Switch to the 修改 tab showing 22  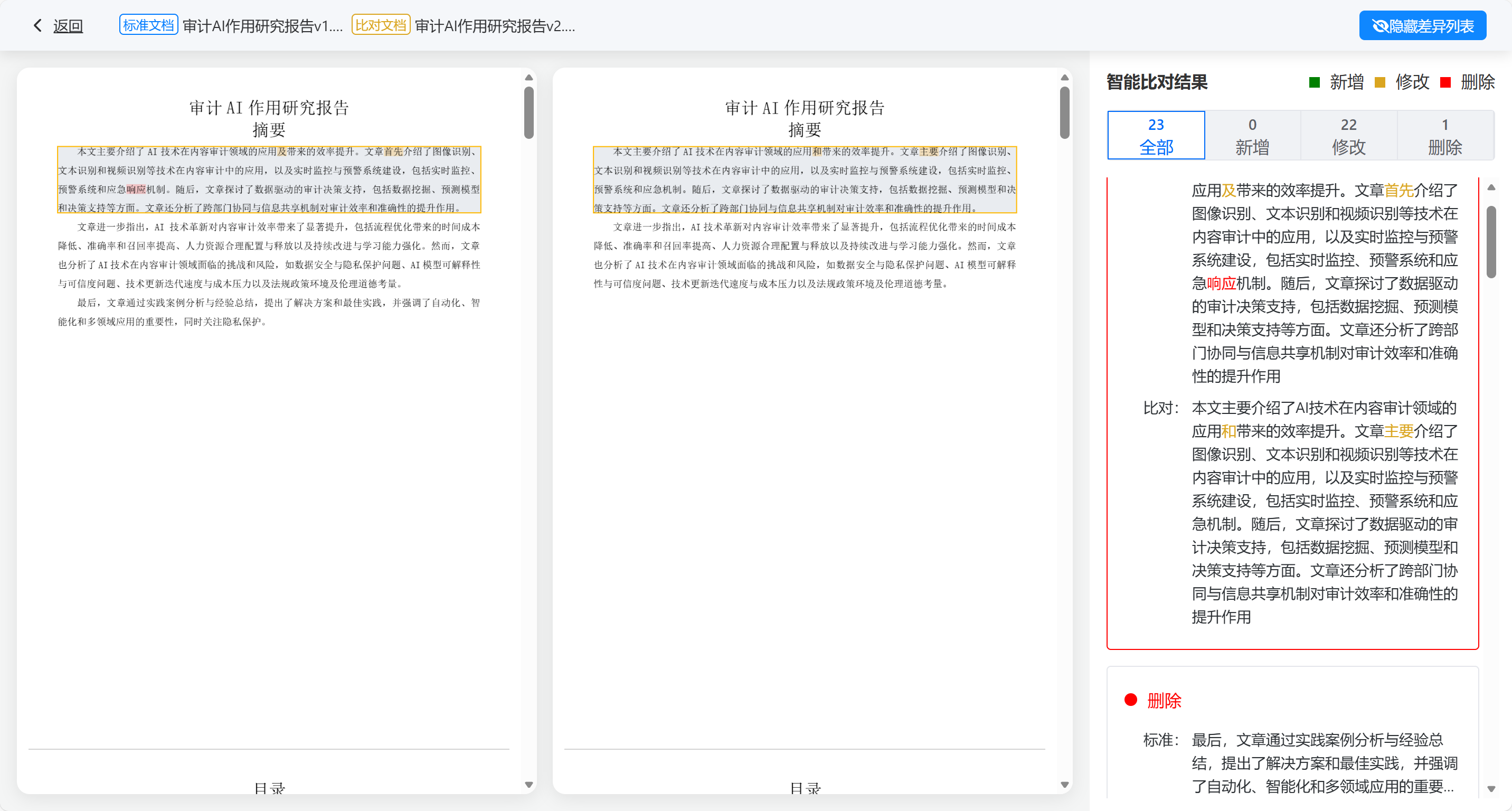click(1348, 136)
